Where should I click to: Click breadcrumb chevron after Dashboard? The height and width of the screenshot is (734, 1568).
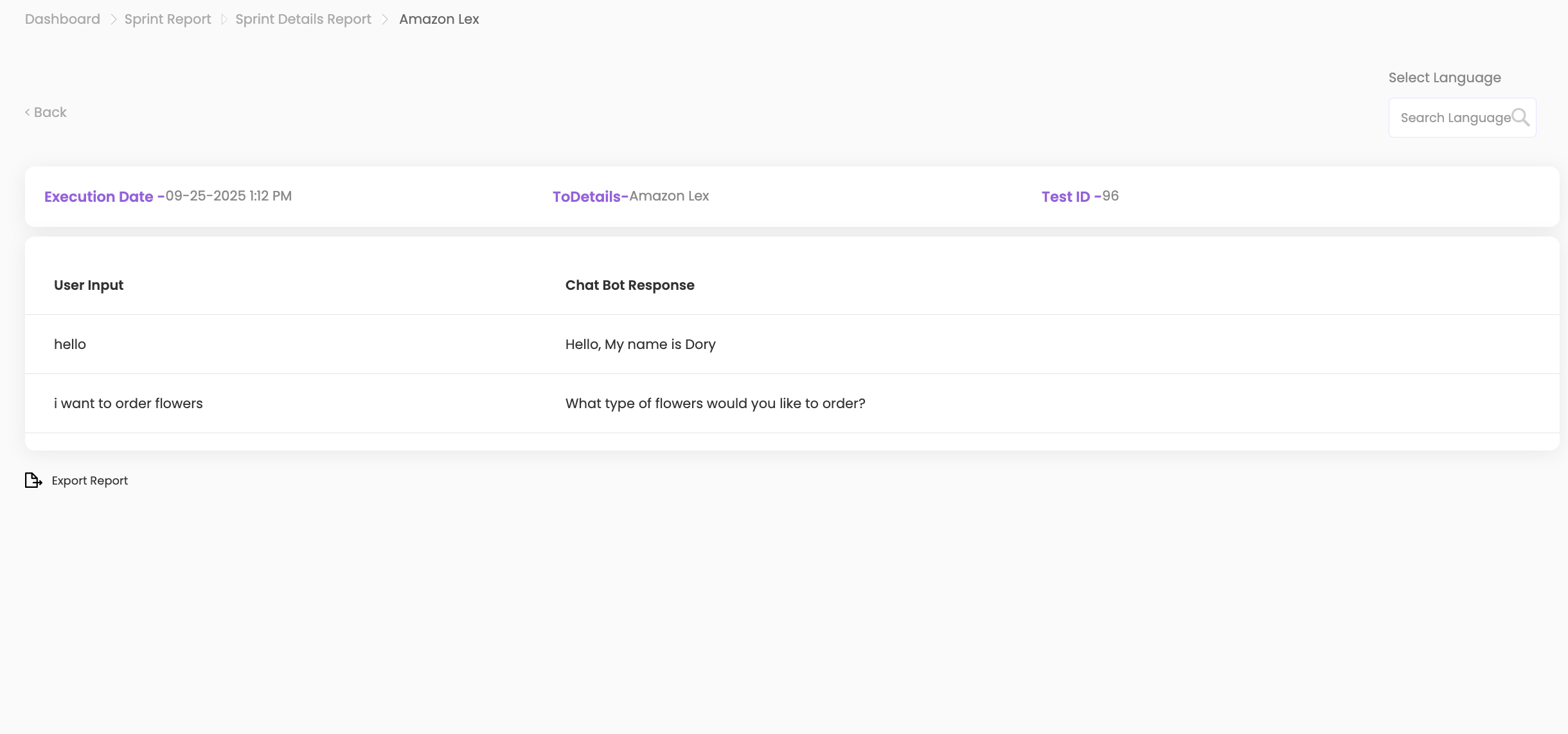coord(113,19)
